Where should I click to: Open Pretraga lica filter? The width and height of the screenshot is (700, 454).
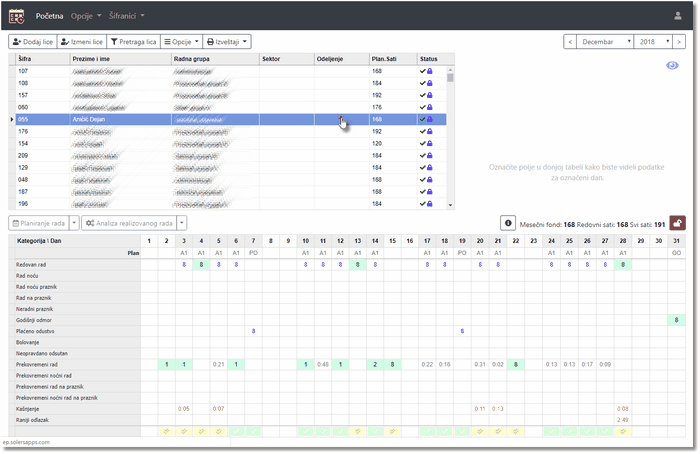coord(133,42)
